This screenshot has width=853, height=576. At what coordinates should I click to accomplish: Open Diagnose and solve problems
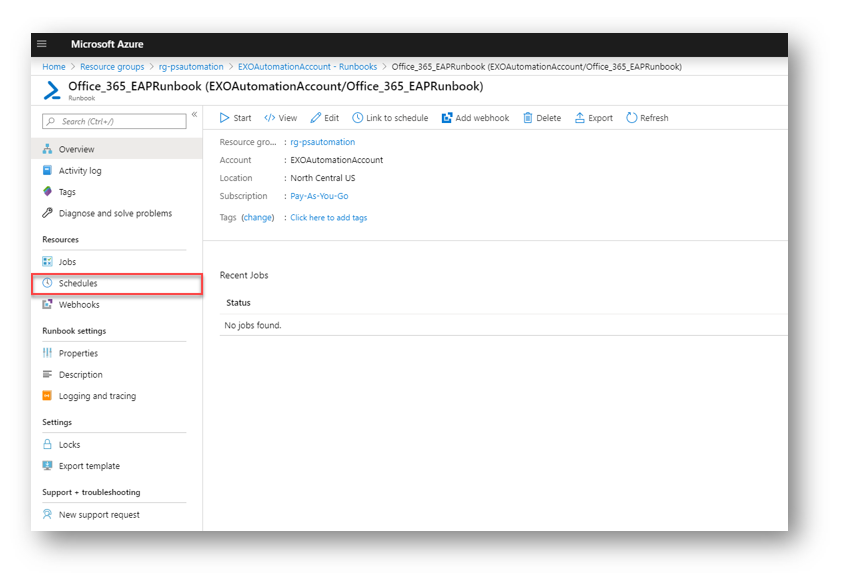[x=116, y=213]
